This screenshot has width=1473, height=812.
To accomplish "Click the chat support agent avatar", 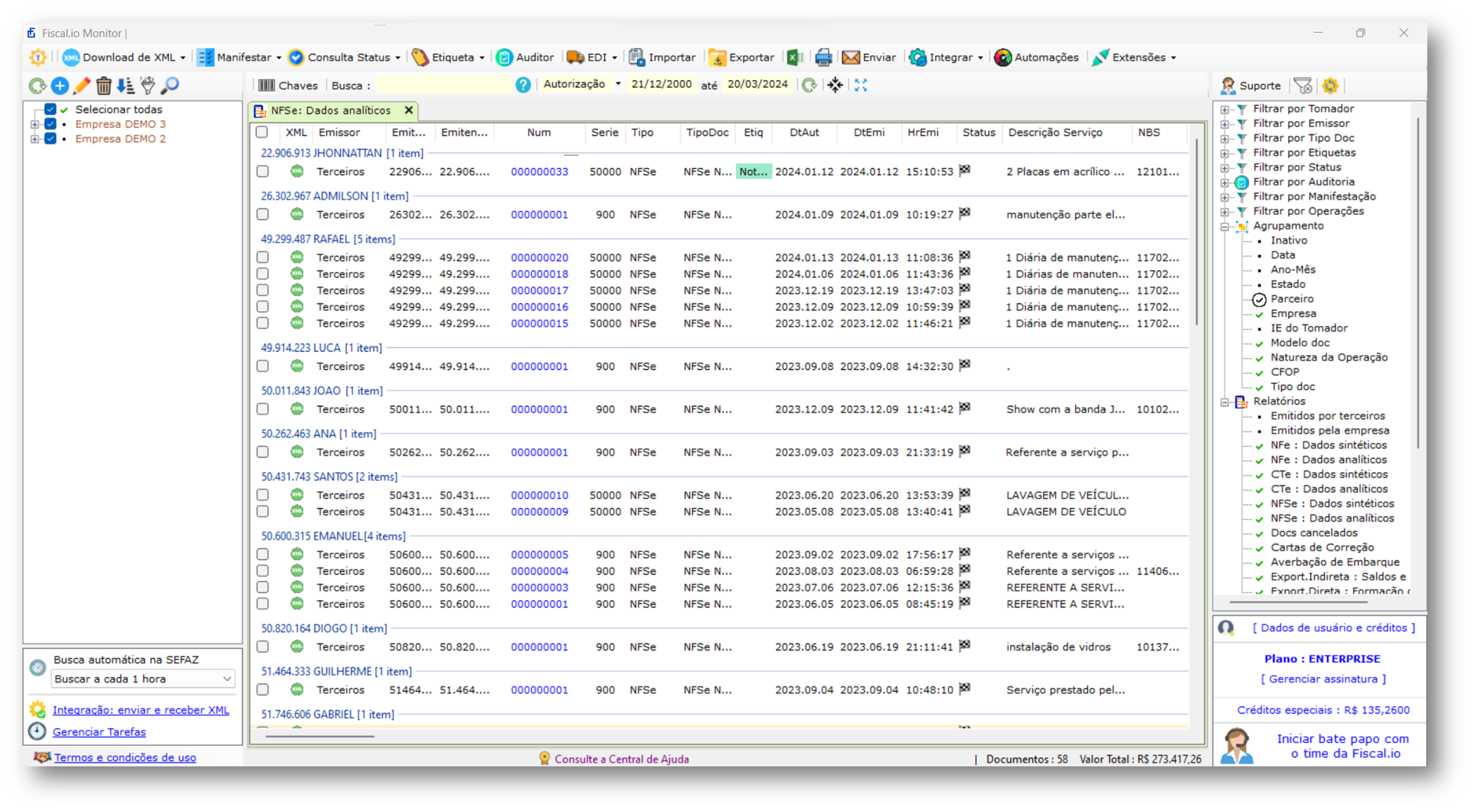I will click(1237, 746).
